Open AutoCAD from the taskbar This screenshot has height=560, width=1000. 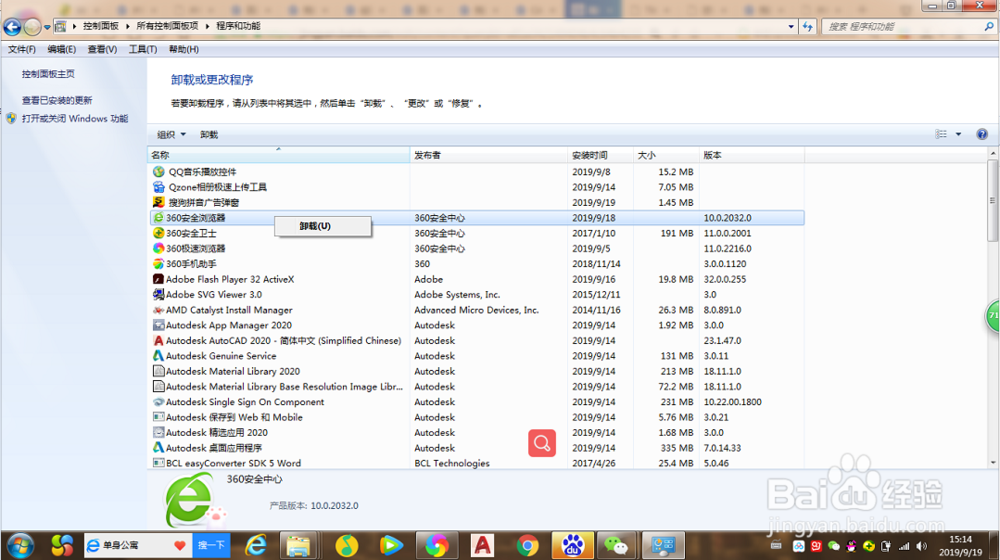click(x=482, y=546)
